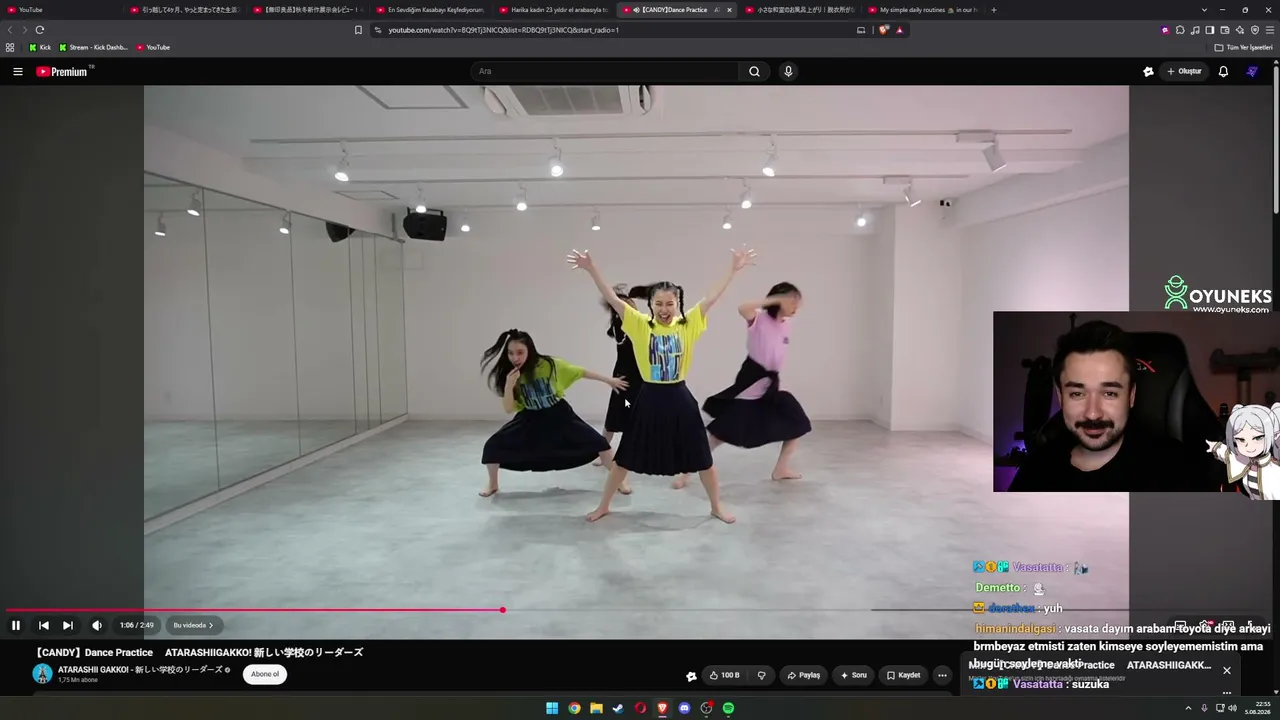Switch to 'My simple daily routines' tab
Image resolution: width=1280 pixels, height=720 pixels.
point(922,10)
